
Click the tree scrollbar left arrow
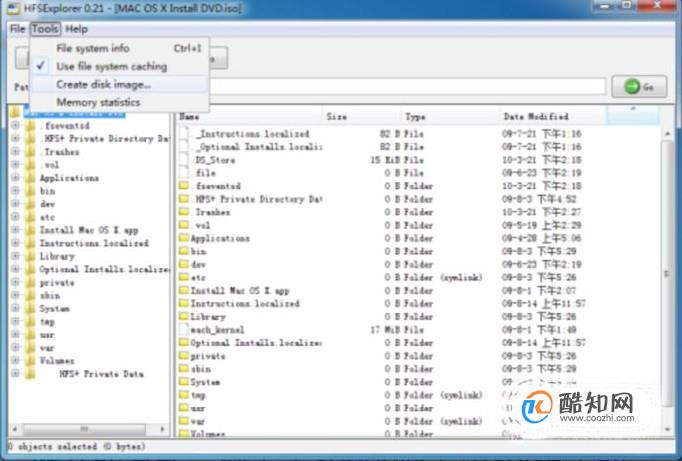tap(14, 429)
